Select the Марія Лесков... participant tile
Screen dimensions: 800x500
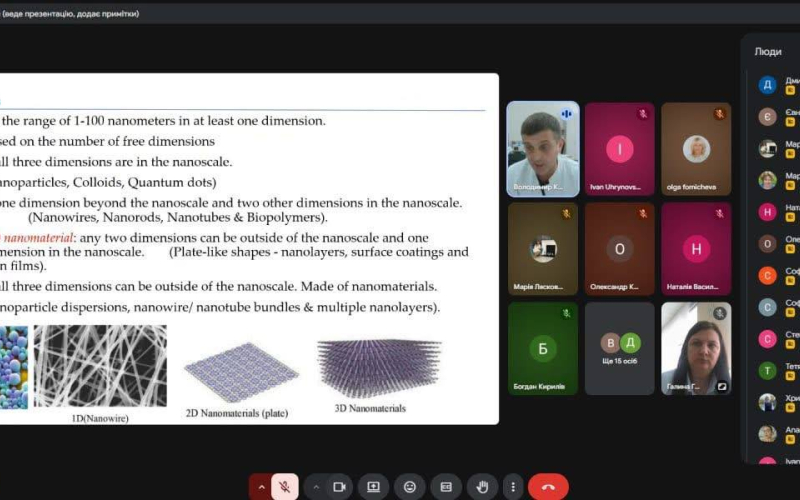click(543, 249)
